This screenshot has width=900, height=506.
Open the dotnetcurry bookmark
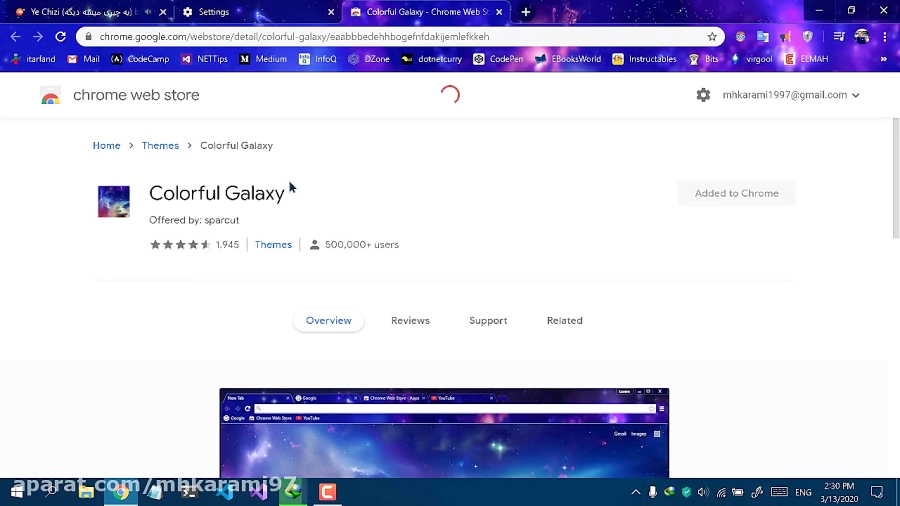pos(432,59)
